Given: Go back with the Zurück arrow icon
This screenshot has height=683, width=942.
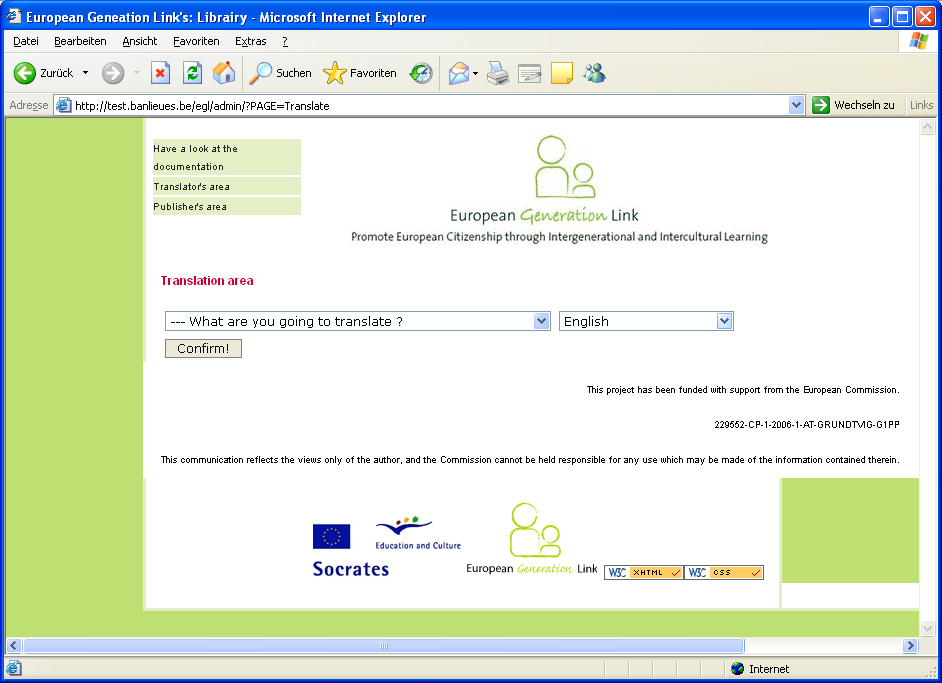Looking at the screenshot, I should pos(25,73).
